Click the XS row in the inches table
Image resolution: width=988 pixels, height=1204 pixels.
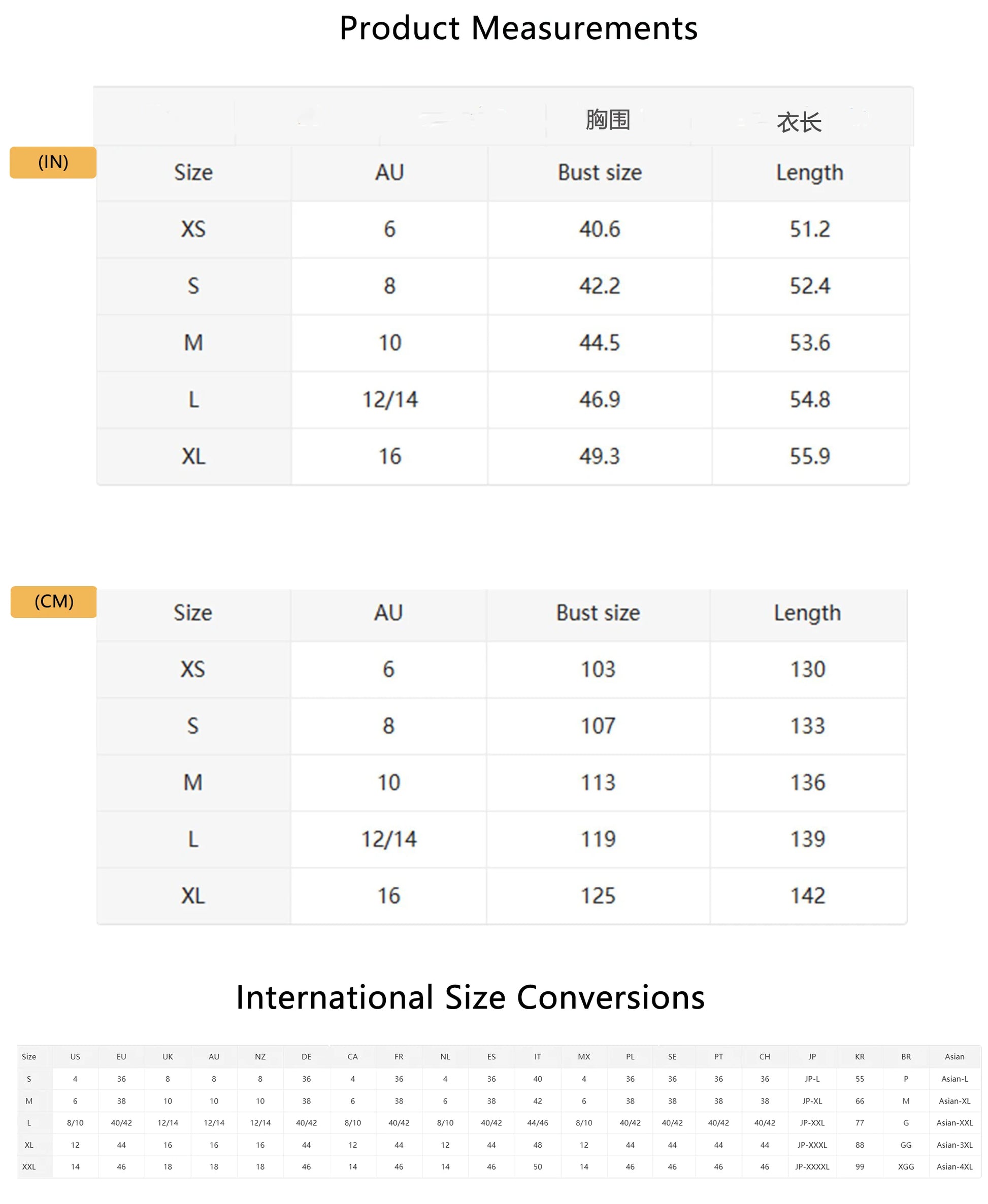click(193, 229)
